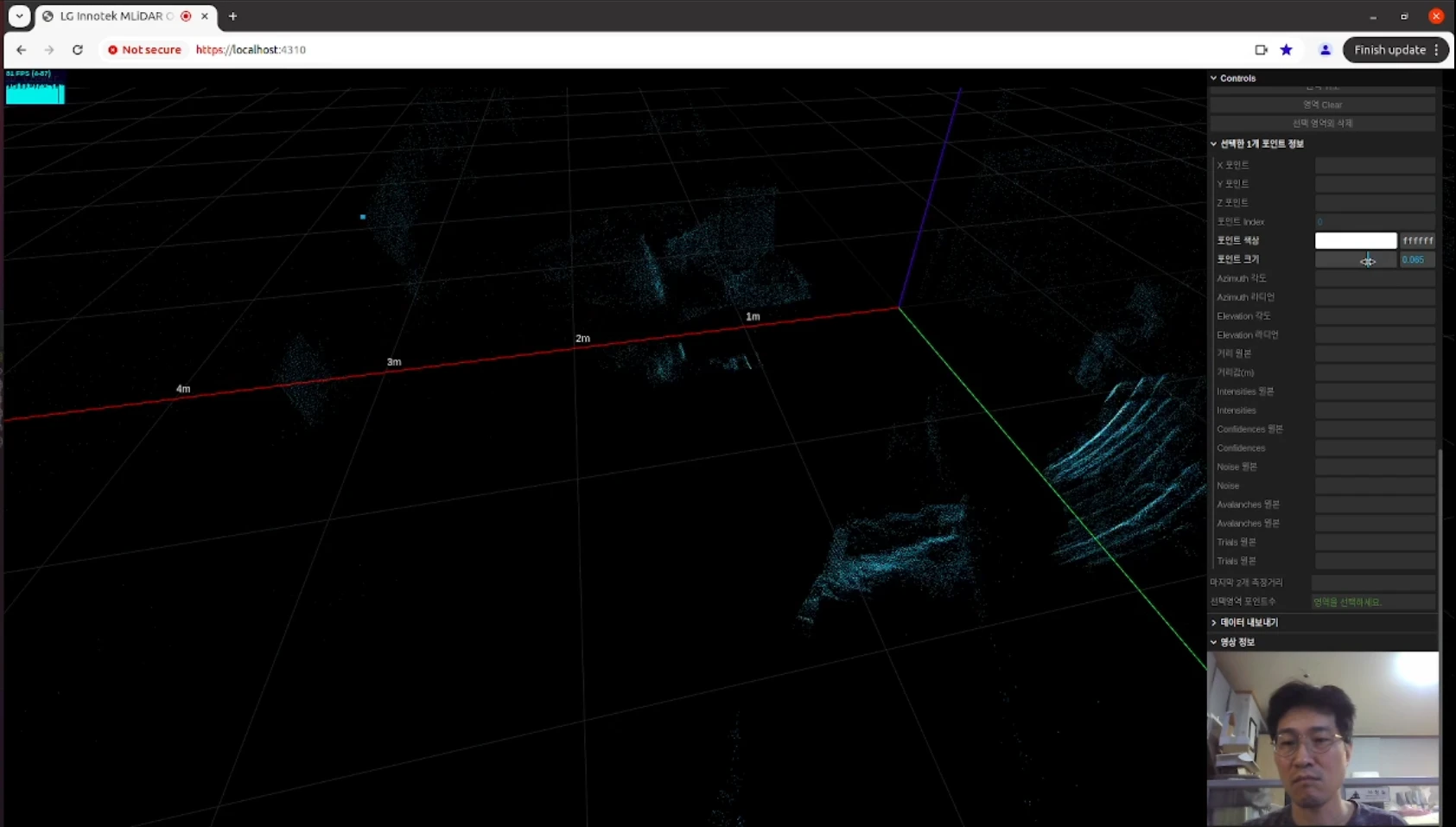Click the 선택 영역의 삭제 button
The image size is (1456, 827).
tap(1322, 124)
